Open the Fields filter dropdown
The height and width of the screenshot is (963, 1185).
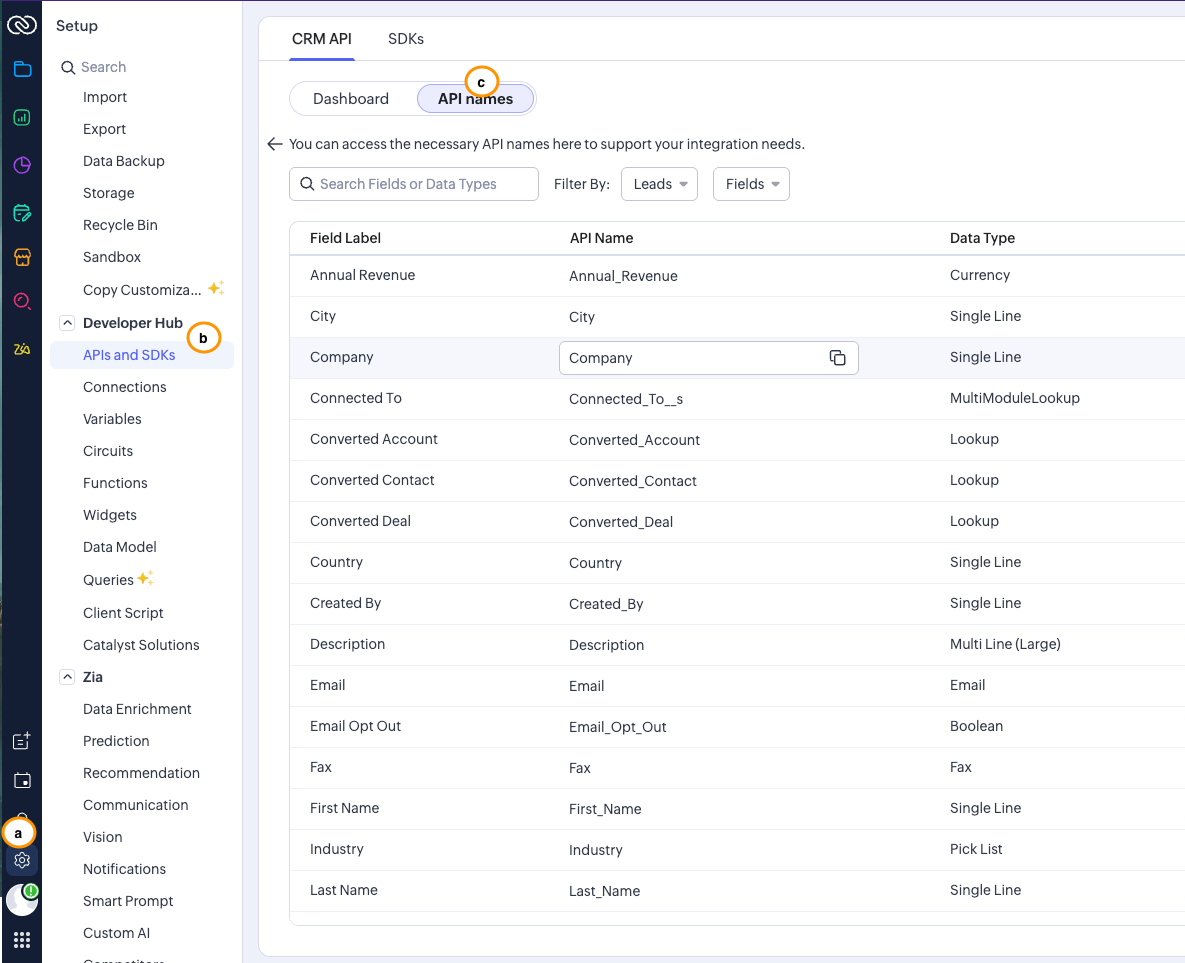pos(751,184)
